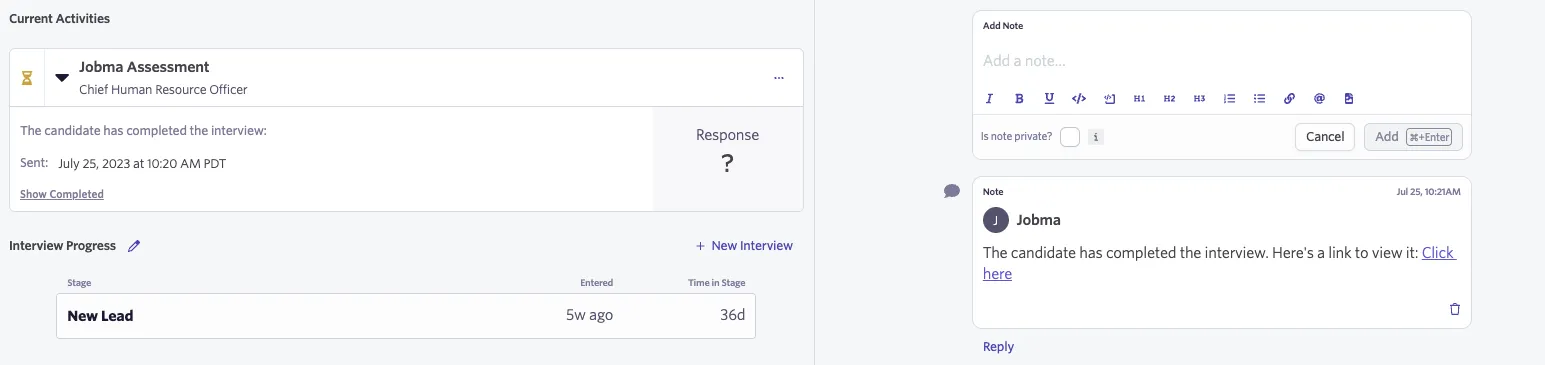Start a New Interview

pyautogui.click(x=745, y=246)
